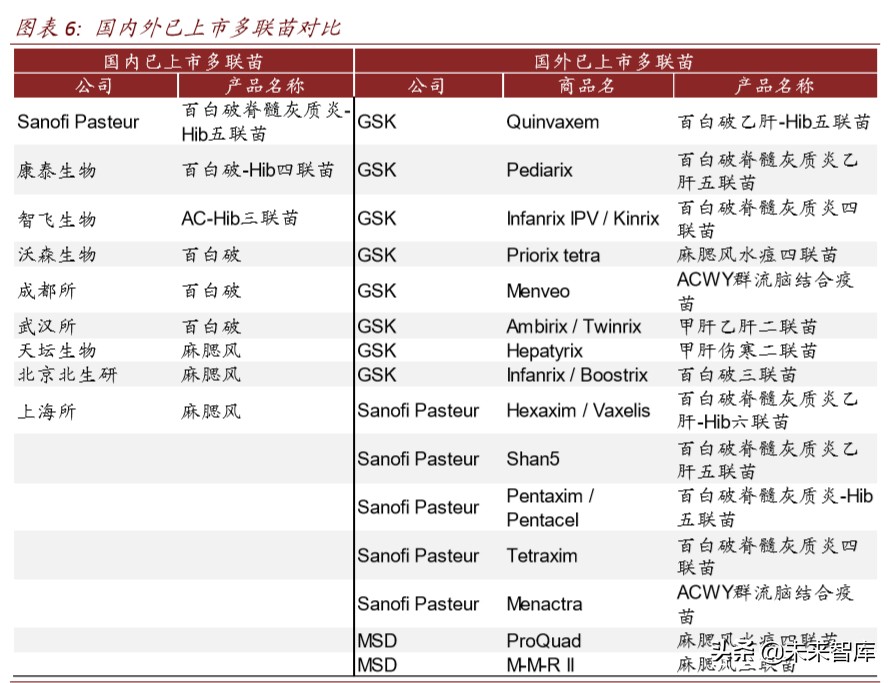Click the Infanrix IPV / Kinrix cell
The image size is (895, 683).
pyautogui.click(x=582, y=218)
